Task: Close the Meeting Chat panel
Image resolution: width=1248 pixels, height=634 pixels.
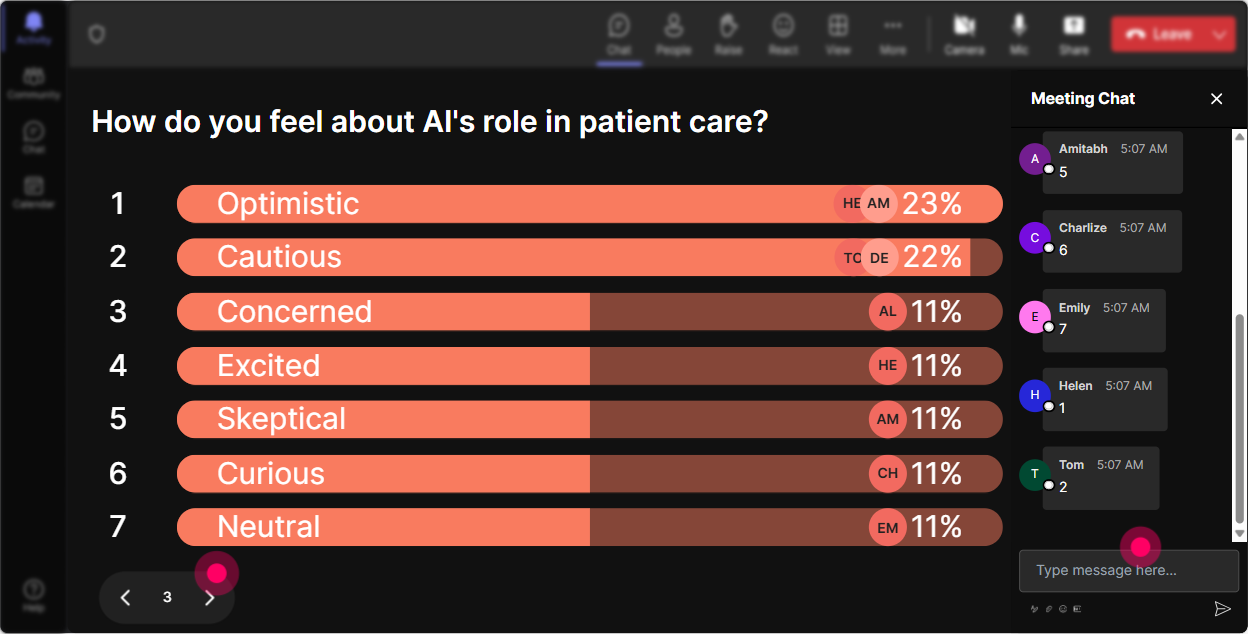Action: [x=1216, y=98]
